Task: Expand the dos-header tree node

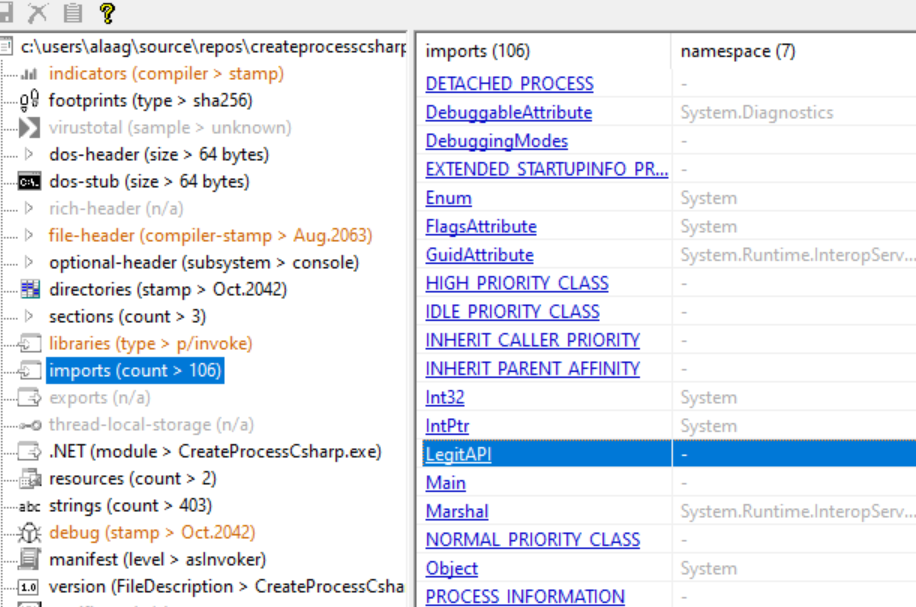Action: click(x=29, y=155)
